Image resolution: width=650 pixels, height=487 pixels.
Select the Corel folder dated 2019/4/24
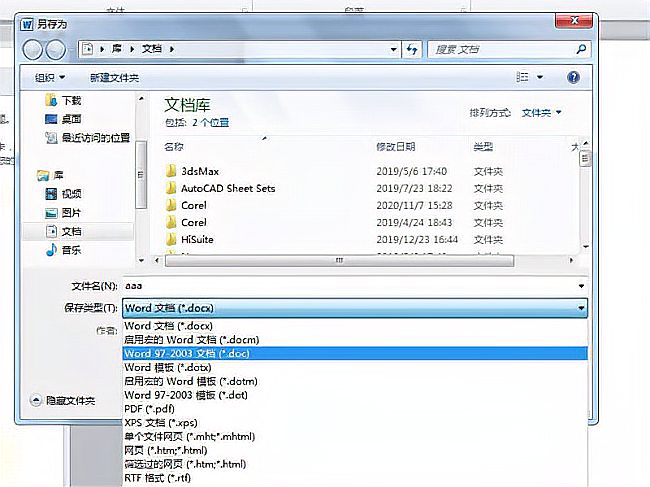pos(194,222)
